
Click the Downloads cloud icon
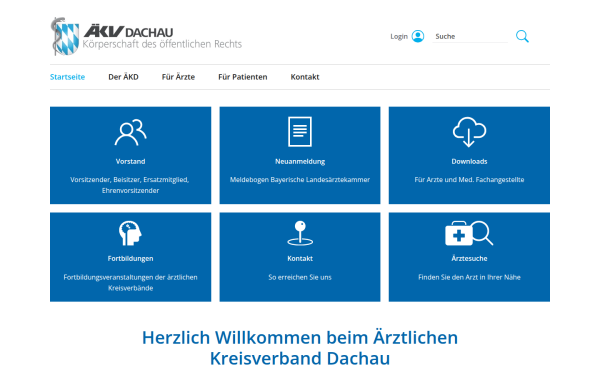pyautogui.click(x=470, y=132)
